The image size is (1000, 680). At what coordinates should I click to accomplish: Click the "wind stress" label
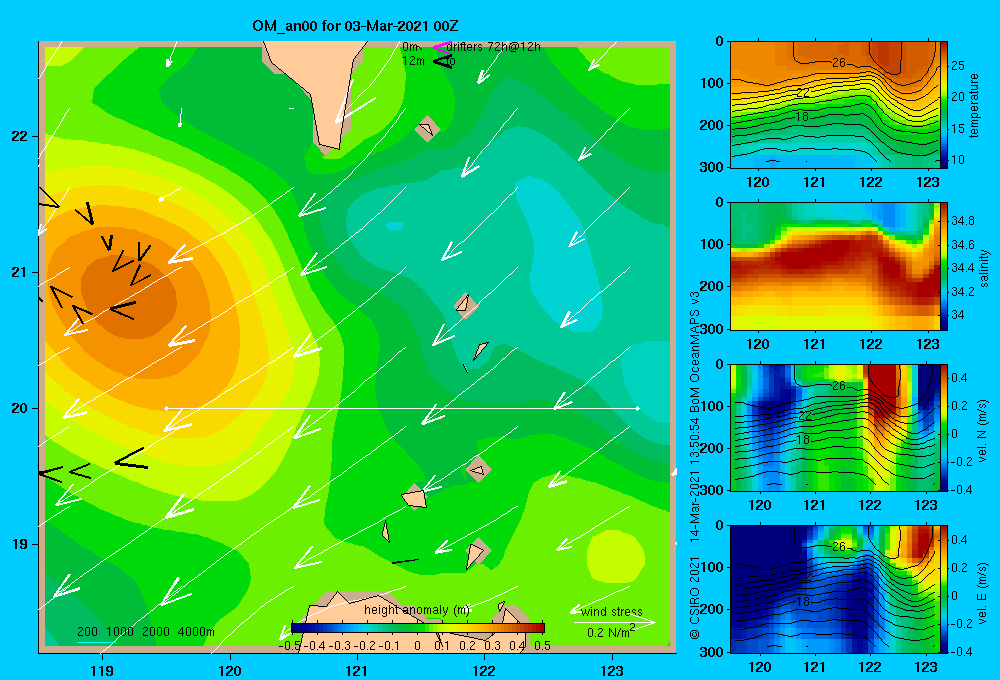(x=612, y=612)
